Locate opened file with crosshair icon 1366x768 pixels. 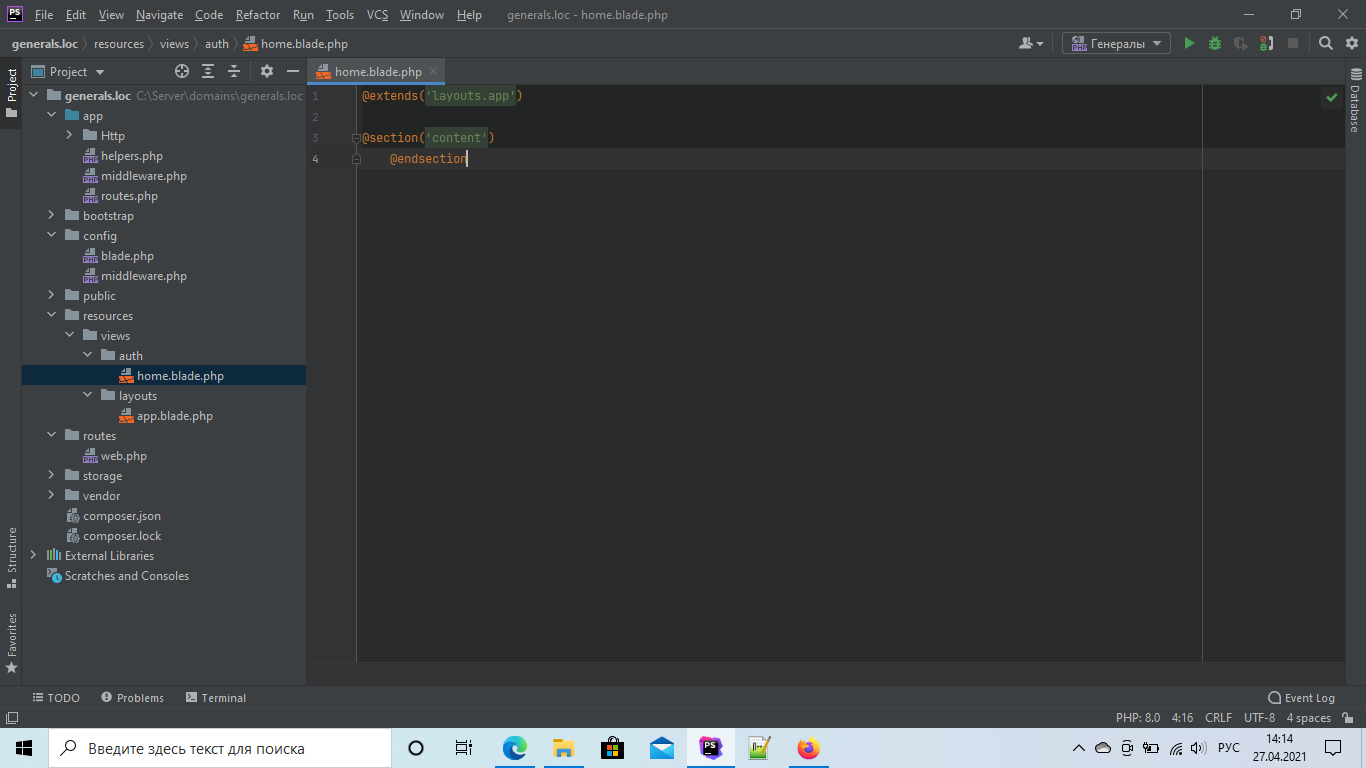point(182,71)
